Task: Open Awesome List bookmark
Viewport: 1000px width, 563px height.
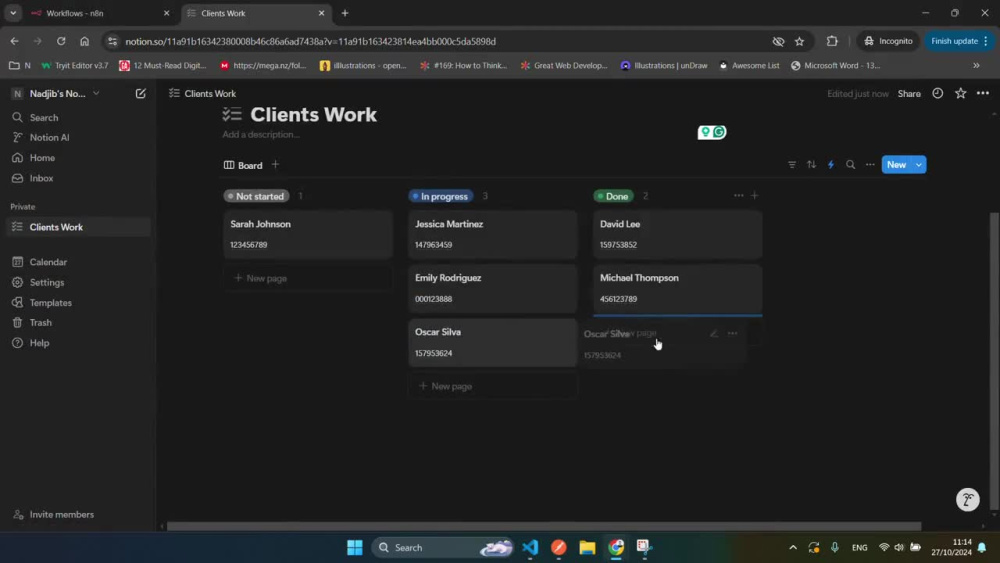Action: coord(749,65)
